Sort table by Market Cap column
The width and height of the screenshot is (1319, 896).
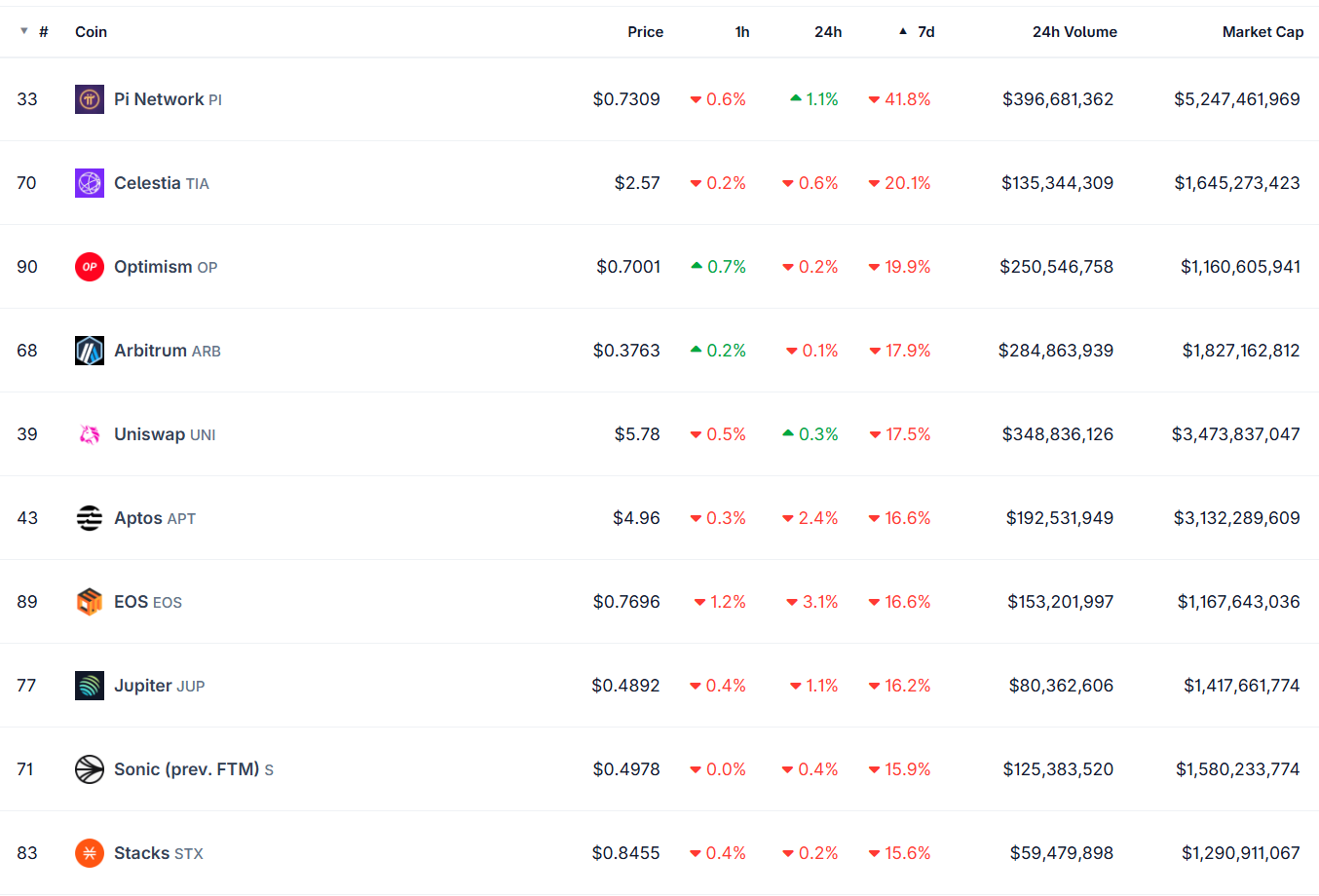click(1262, 32)
